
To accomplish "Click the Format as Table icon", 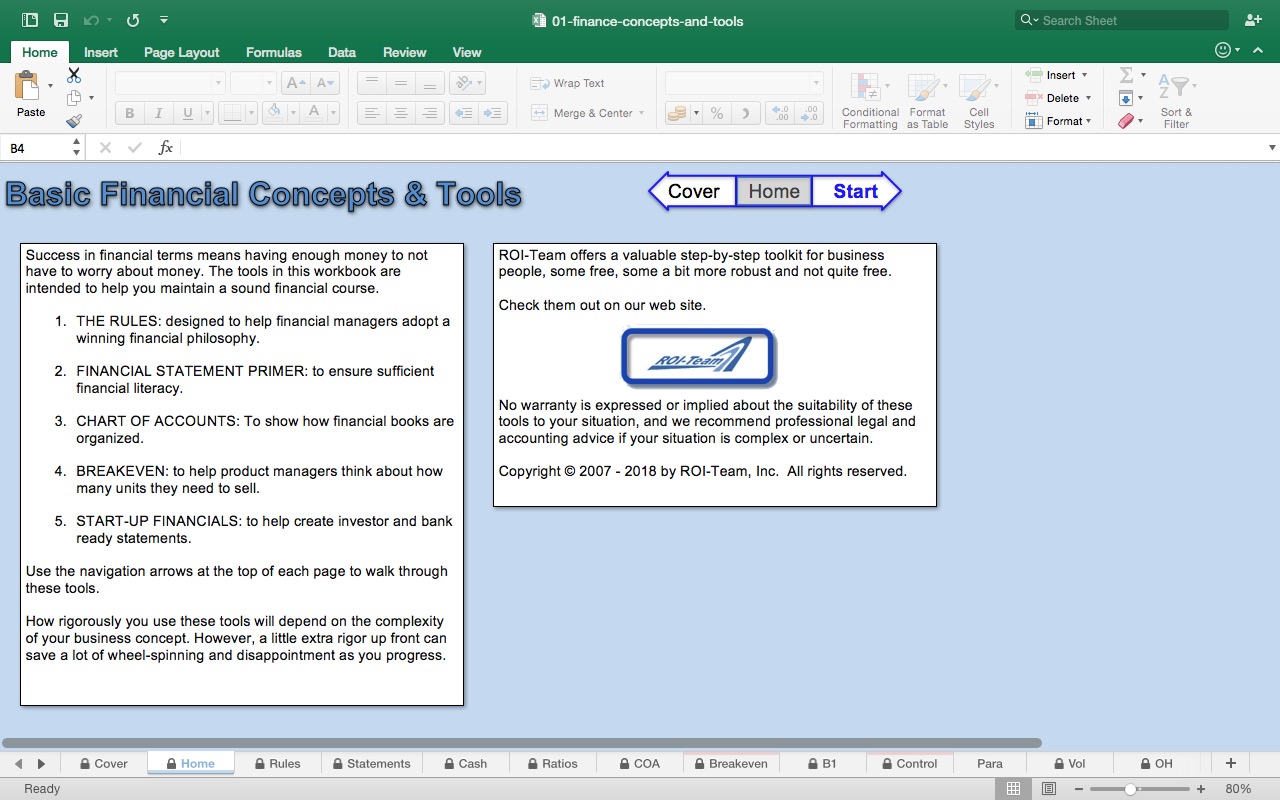I will [927, 99].
